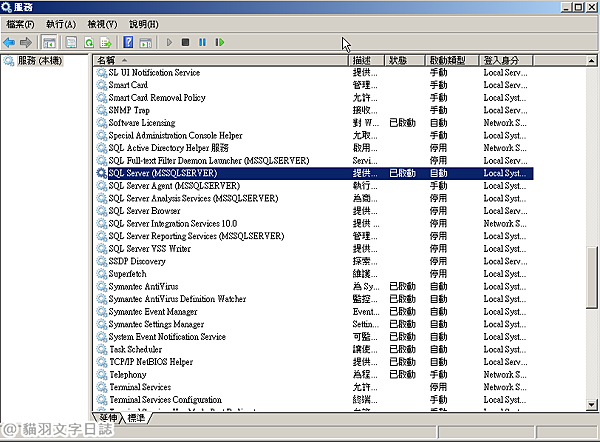This screenshot has width=600, height=442.
Task: Sort by the 狀態 column header
Action: click(x=404, y=60)
